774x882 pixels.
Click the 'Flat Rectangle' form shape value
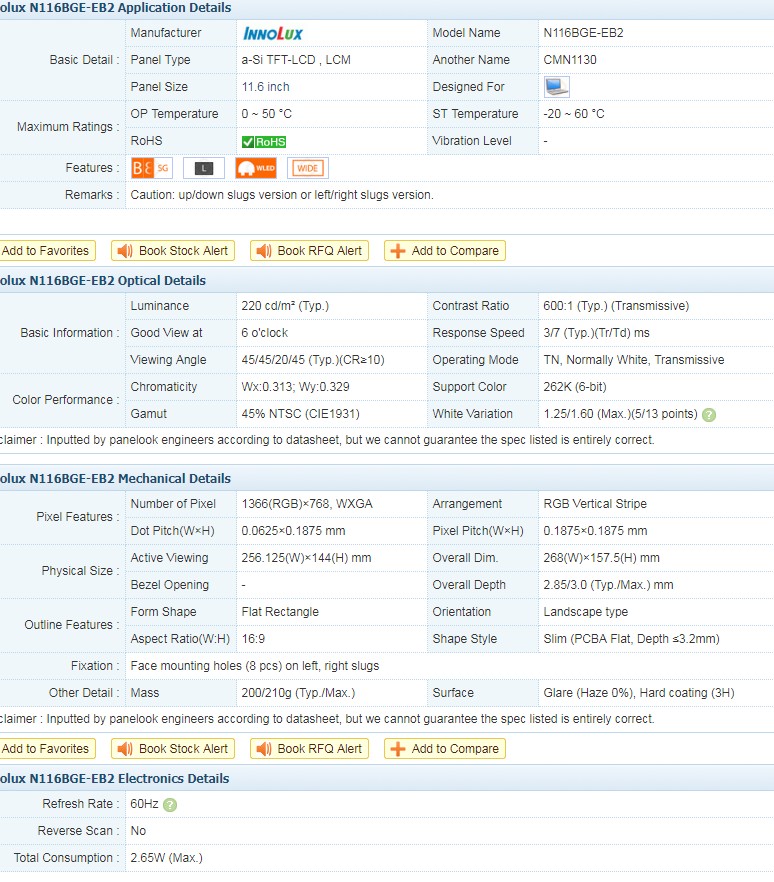coord(280,611)
